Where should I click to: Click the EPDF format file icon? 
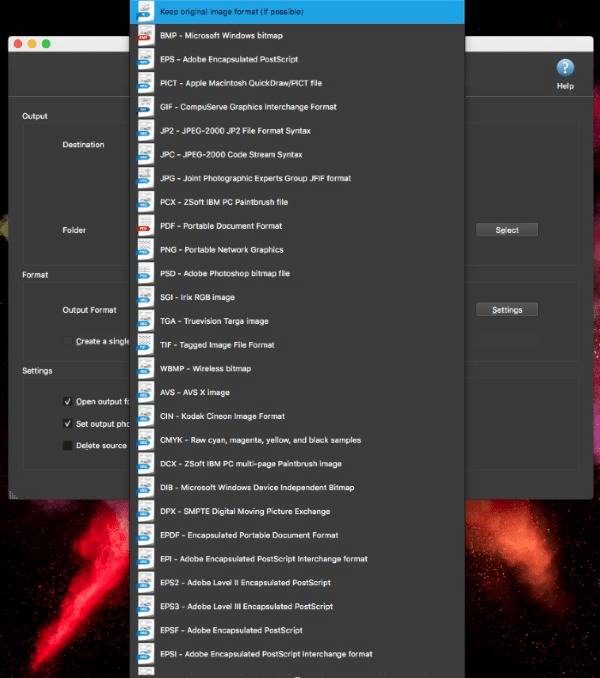point(145,535)
